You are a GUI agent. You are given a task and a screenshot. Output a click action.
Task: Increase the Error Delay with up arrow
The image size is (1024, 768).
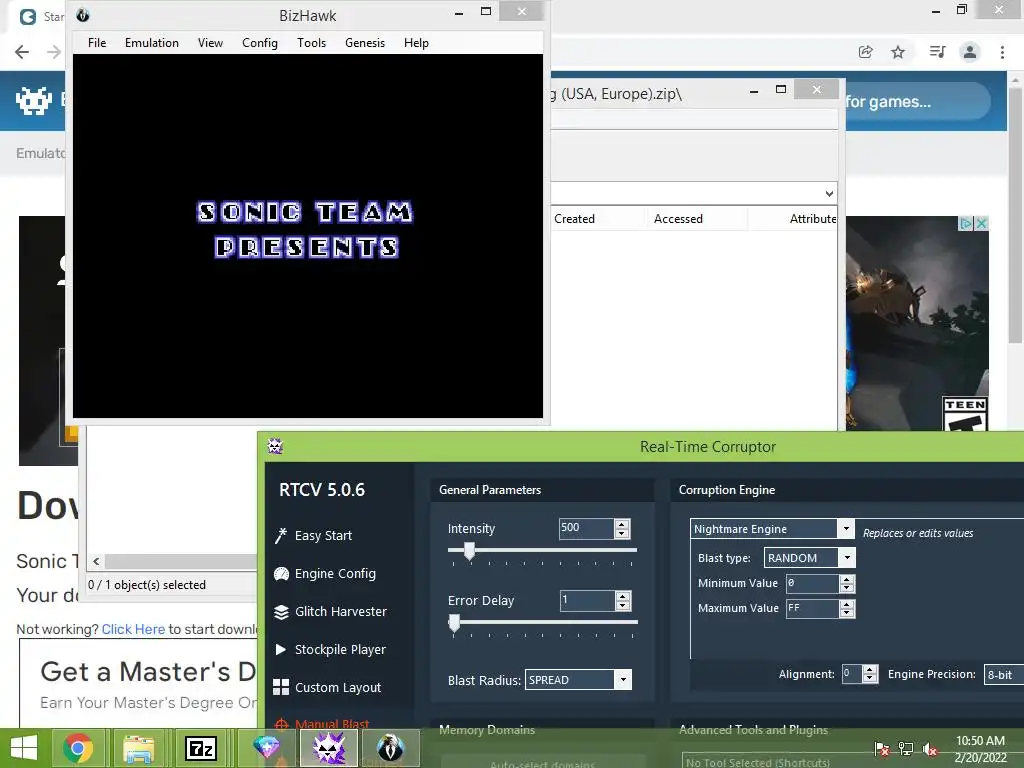point(622,596)
